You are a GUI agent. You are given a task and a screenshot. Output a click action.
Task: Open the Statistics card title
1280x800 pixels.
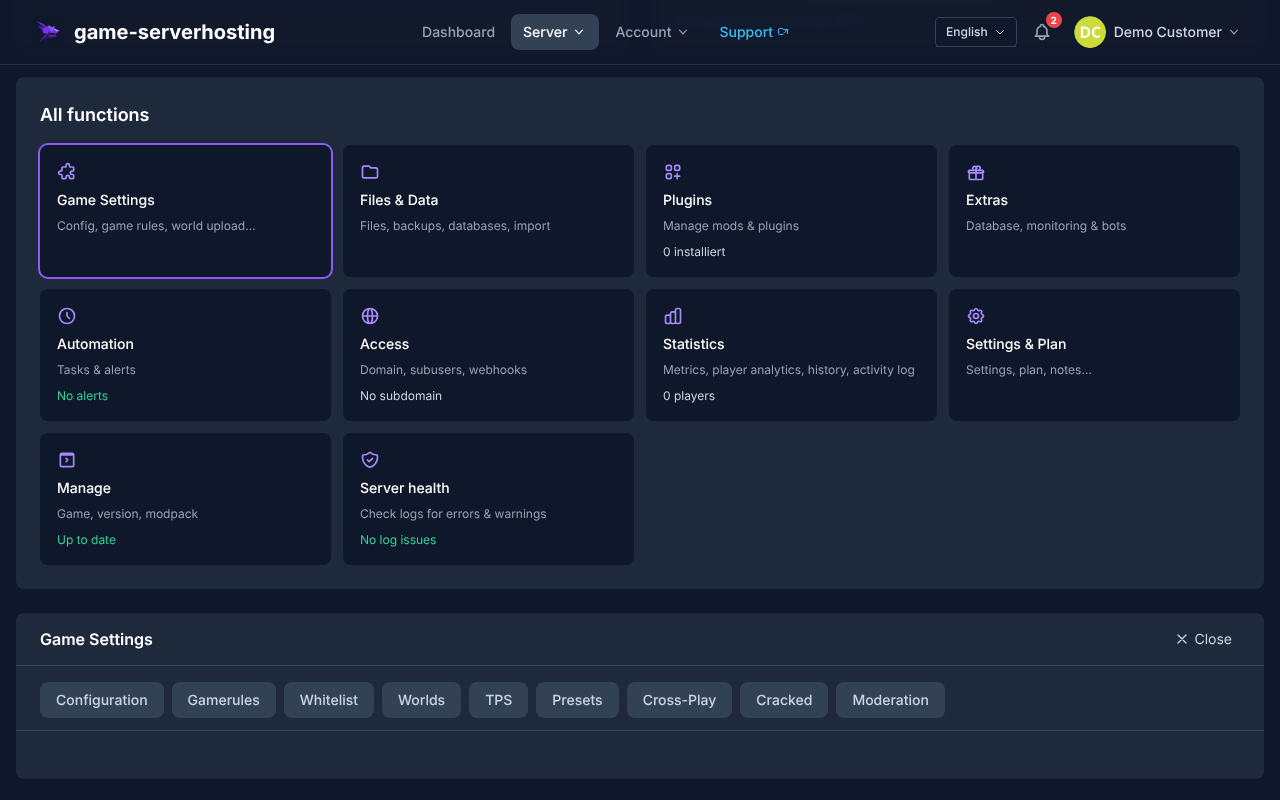(x=694, y=344)
